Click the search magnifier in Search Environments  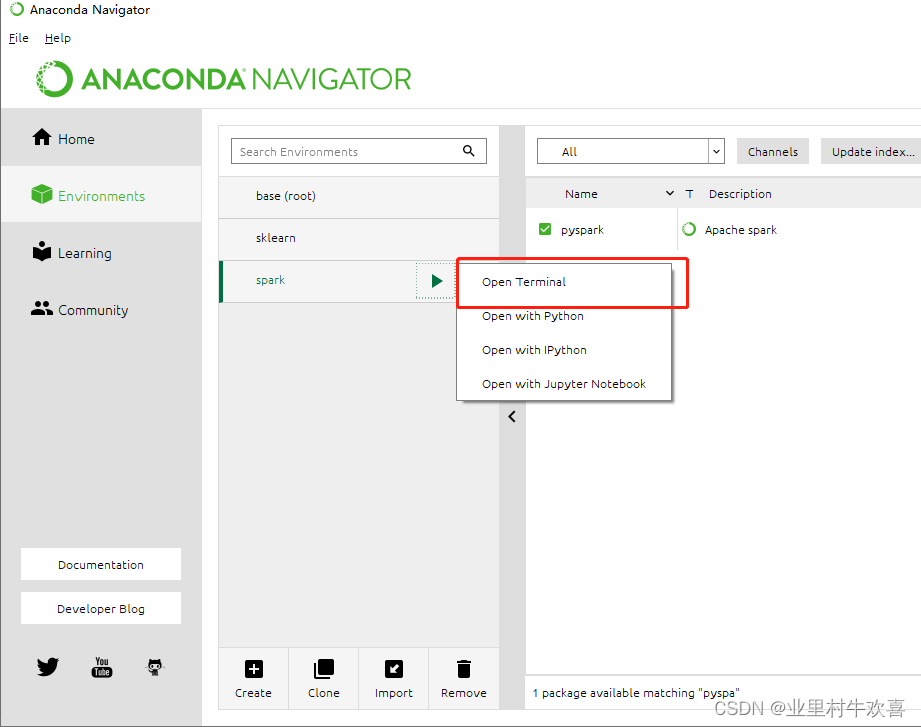pyautogui.click(x=468, y=151)
